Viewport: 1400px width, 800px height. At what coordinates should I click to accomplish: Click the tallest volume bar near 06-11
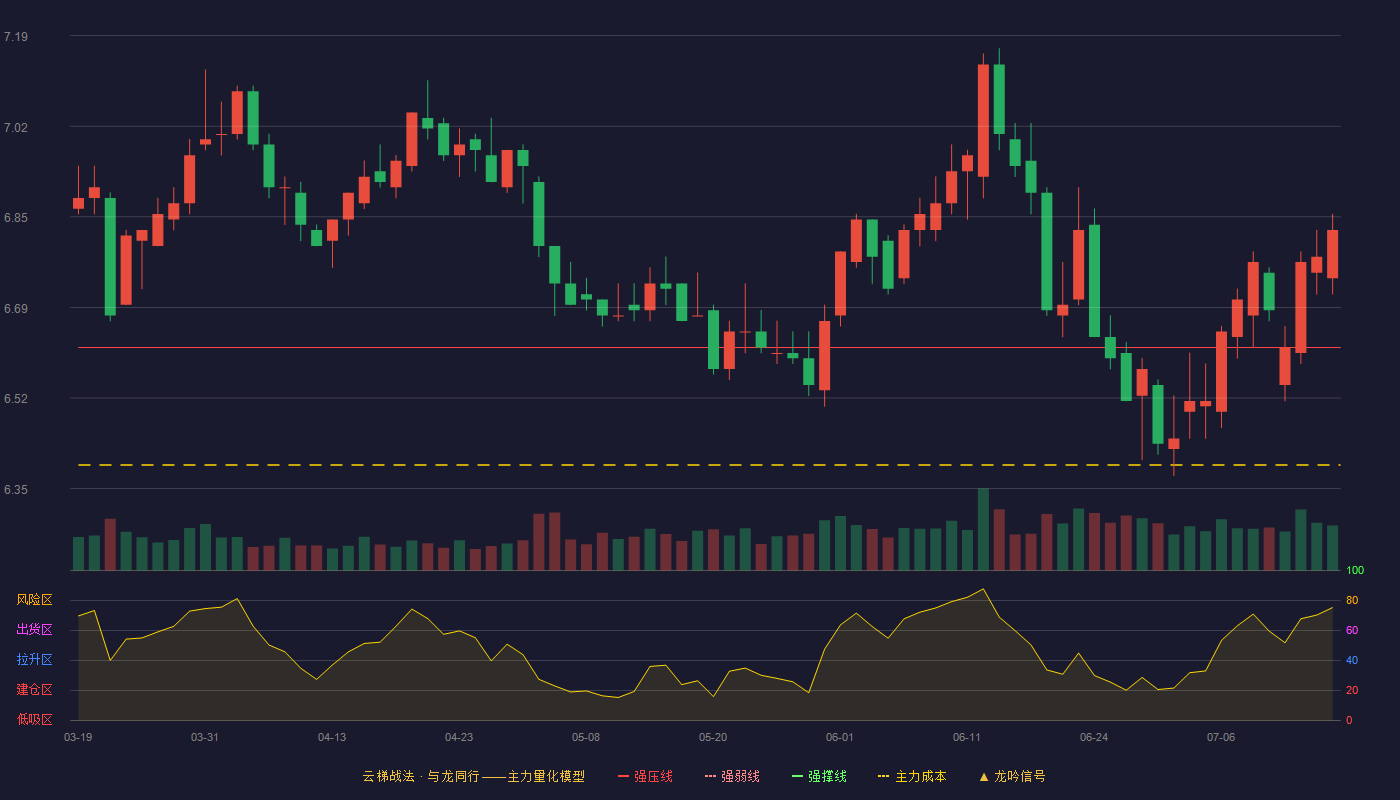click(983, 529)
